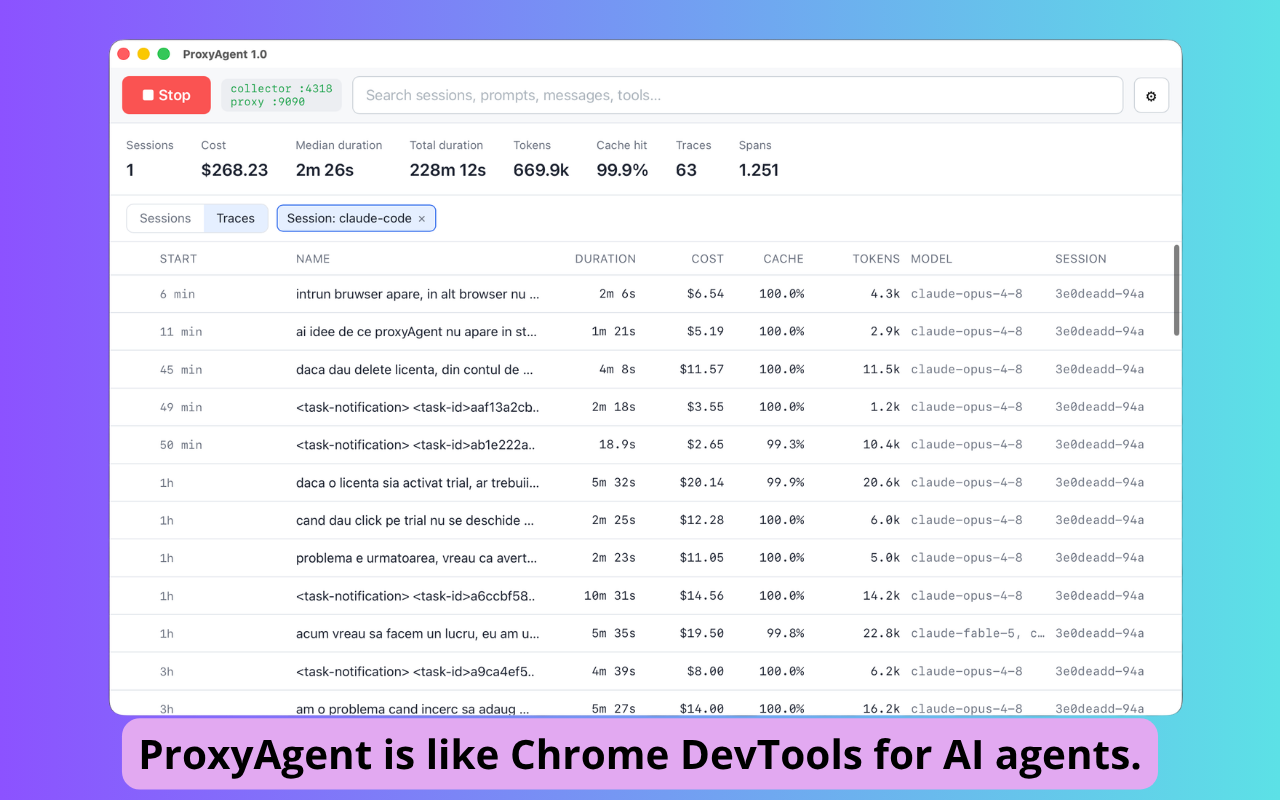The width and height of the screenshot is (1280, 800).
Task: Click the START column header
Action: pos(178,259)
